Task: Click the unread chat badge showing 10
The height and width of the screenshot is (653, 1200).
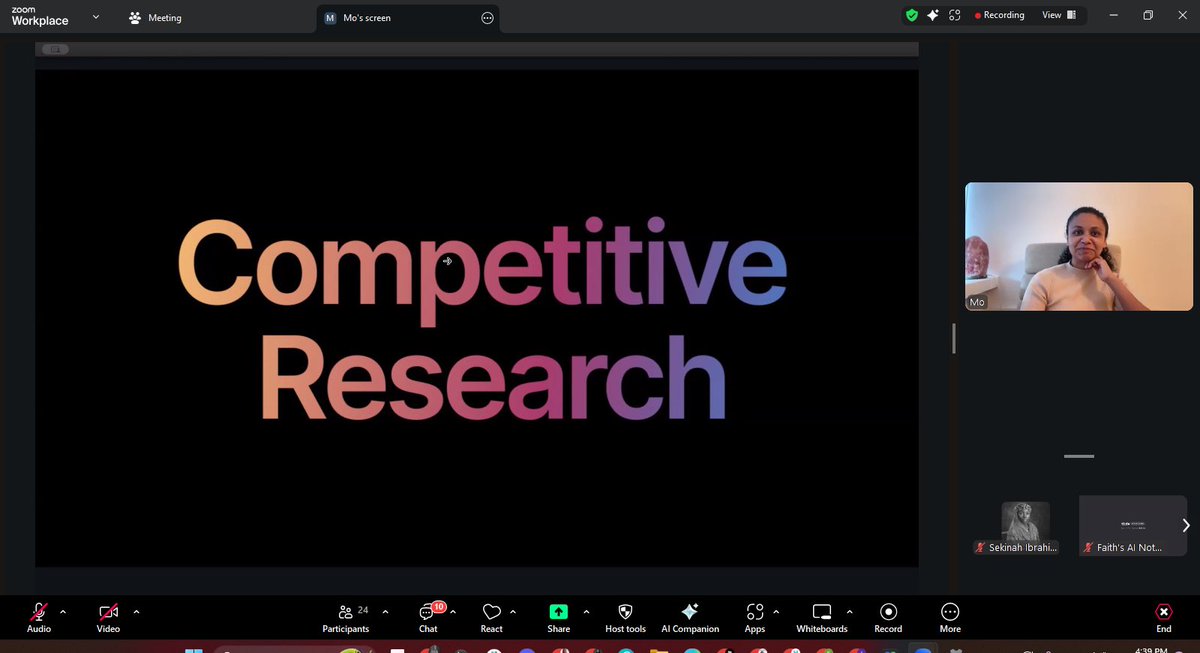Action: pos(438,606)
